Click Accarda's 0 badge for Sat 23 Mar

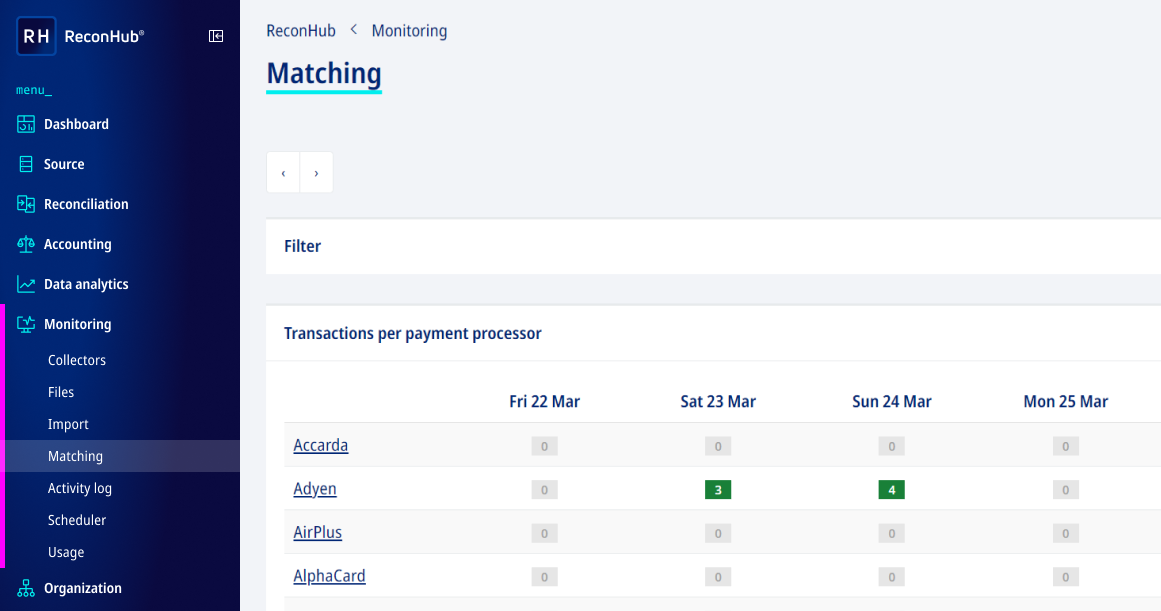tap(718, 446)
